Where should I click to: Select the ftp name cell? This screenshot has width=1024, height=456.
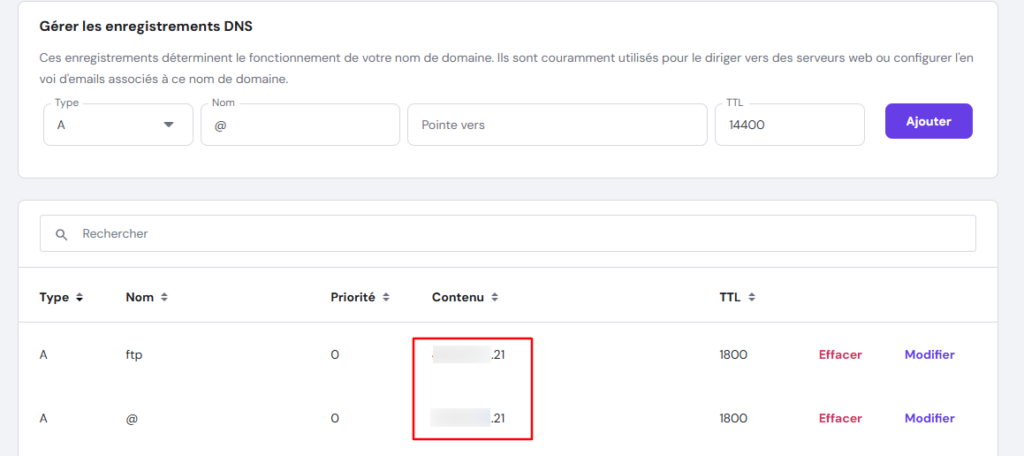click(x=134, y=355)
